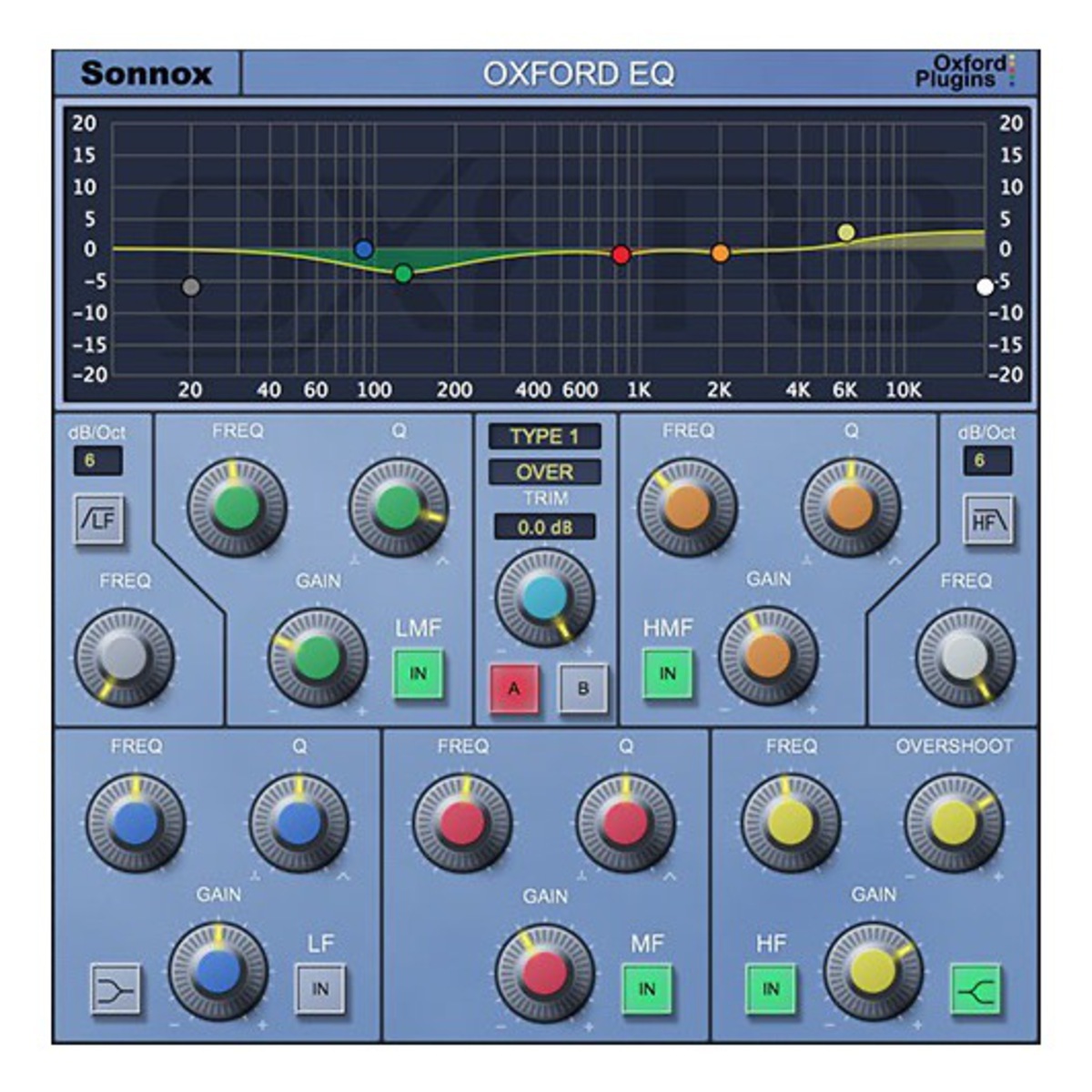Click the red MF Q knob
The image size is (1092, 1092).
[625, 824]
